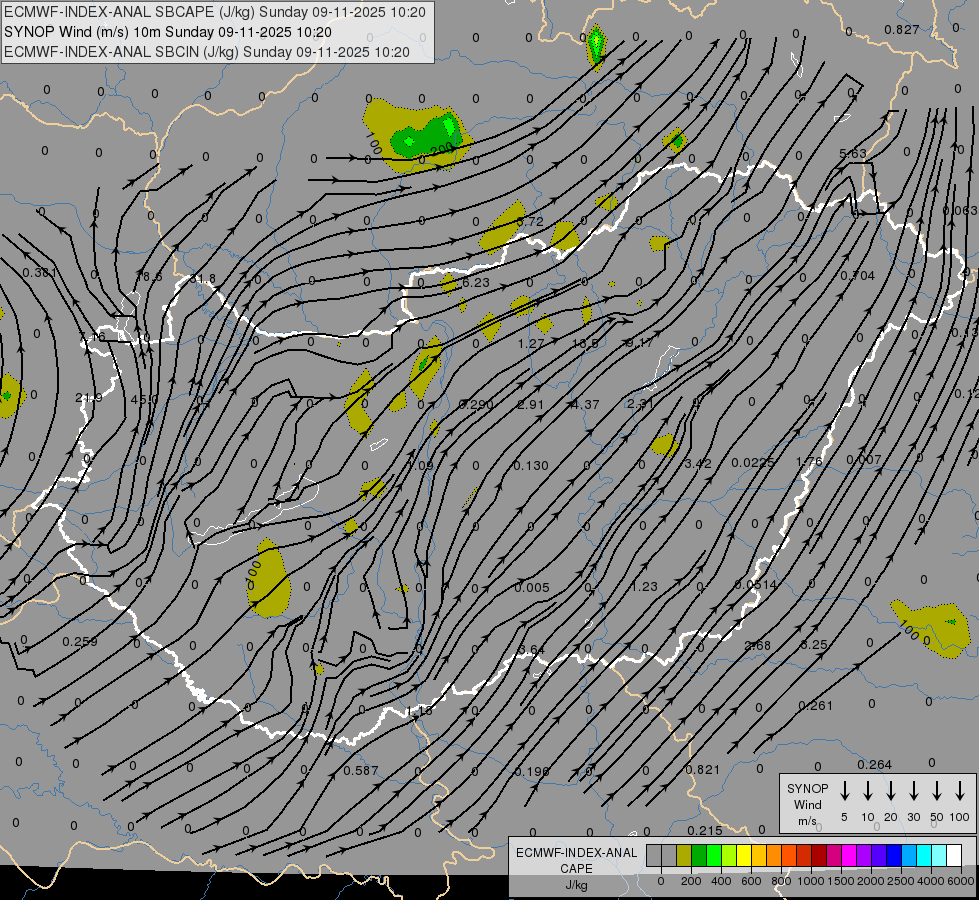The image size is (979, 900).
Task: Click the map value 4.37
Action: (x=585, y=404)
